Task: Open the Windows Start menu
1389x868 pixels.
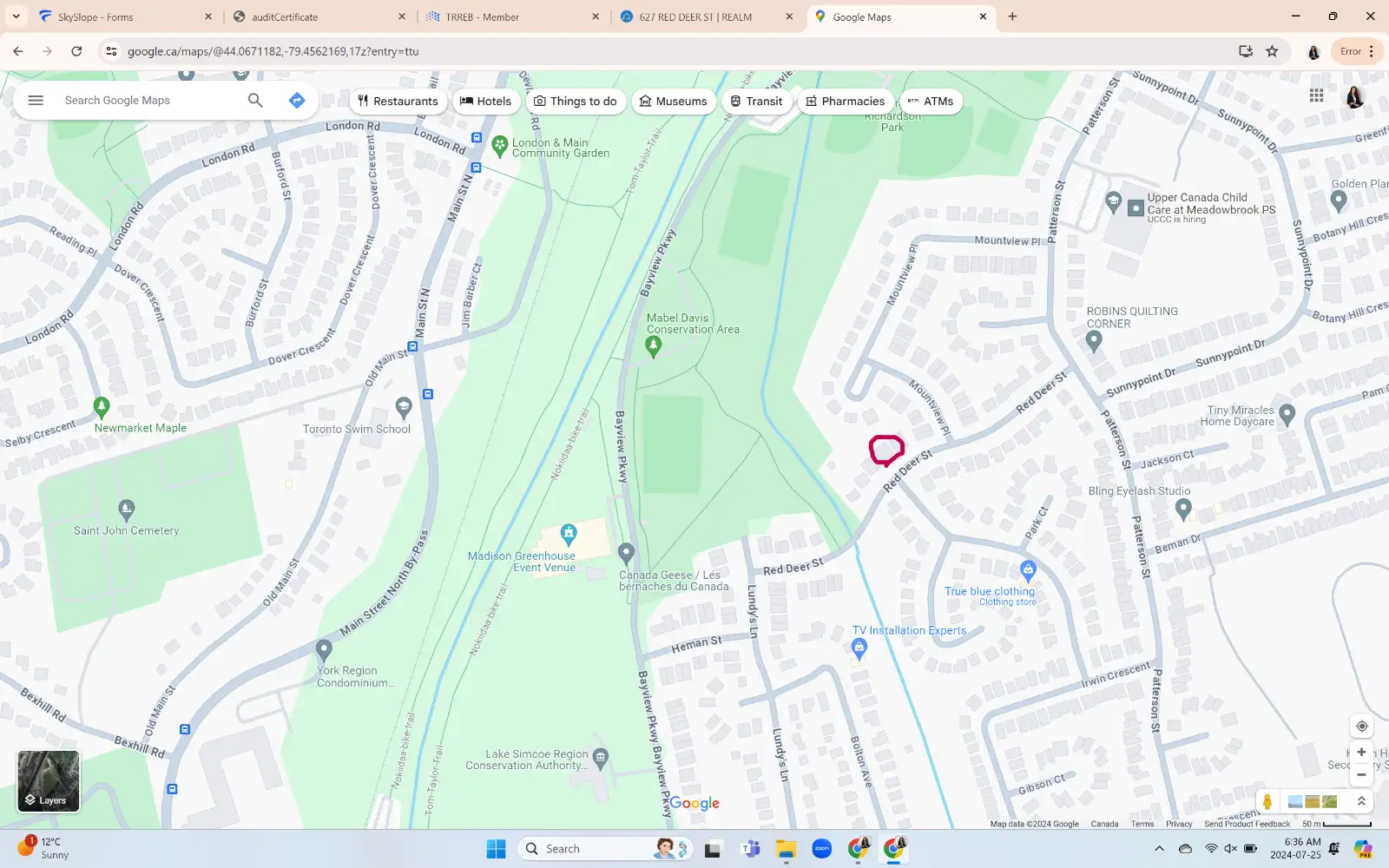Action: coord(496,849)
